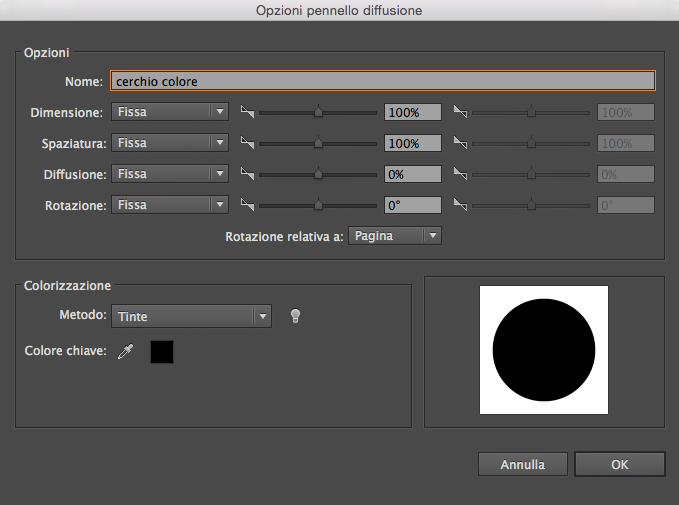Click the flip icon left of Dimensione slider
The height and width of the screenshot is (505, 679).
pyautogui.click(x=247, y=112)
